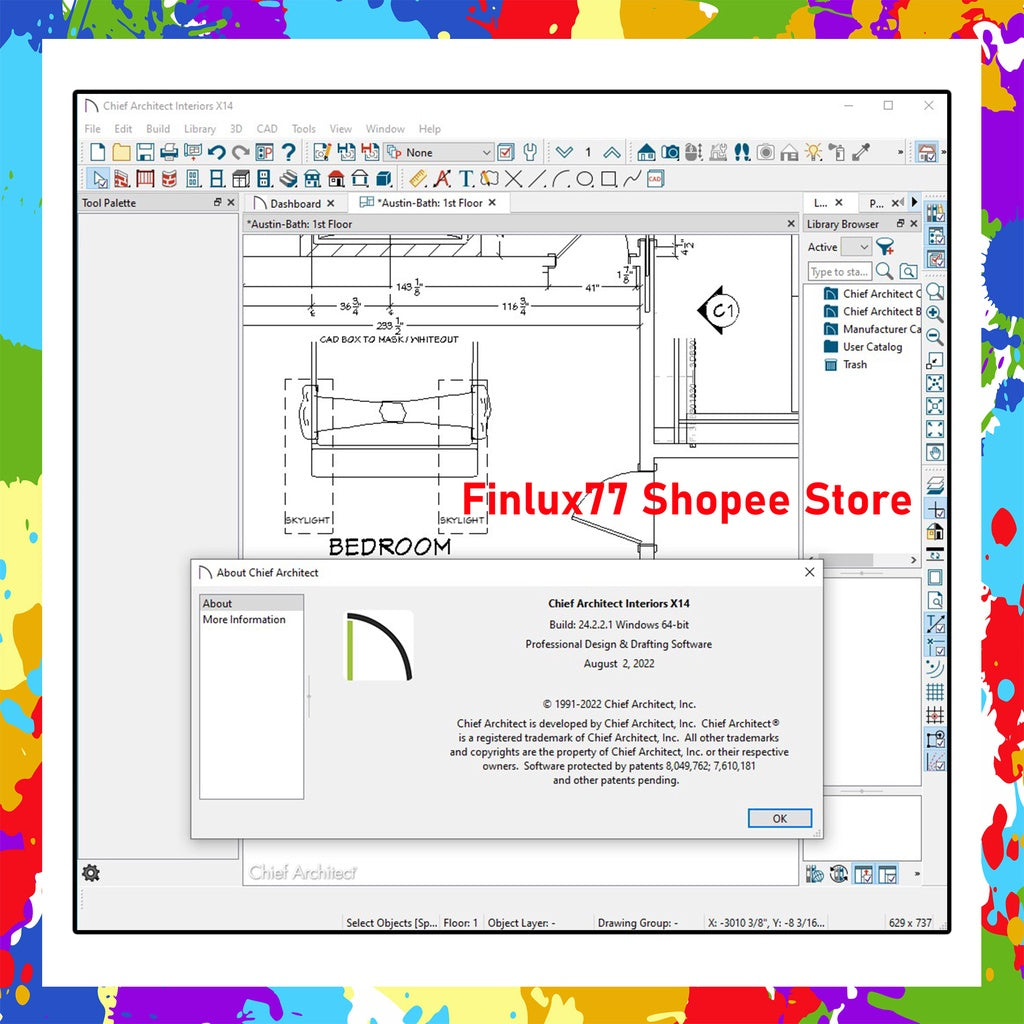
Task: Open the Build menu
Action: (x=157, y=129)
